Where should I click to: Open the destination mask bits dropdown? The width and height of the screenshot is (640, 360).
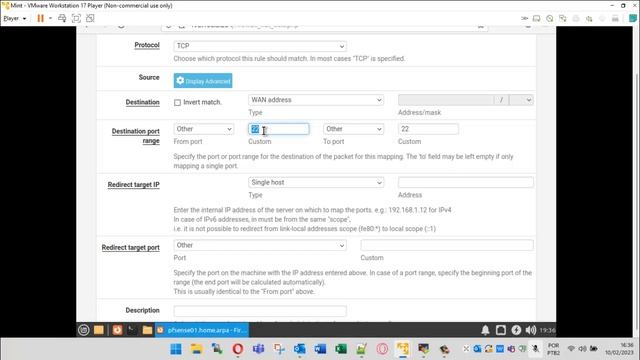click(x=521, y=100)
